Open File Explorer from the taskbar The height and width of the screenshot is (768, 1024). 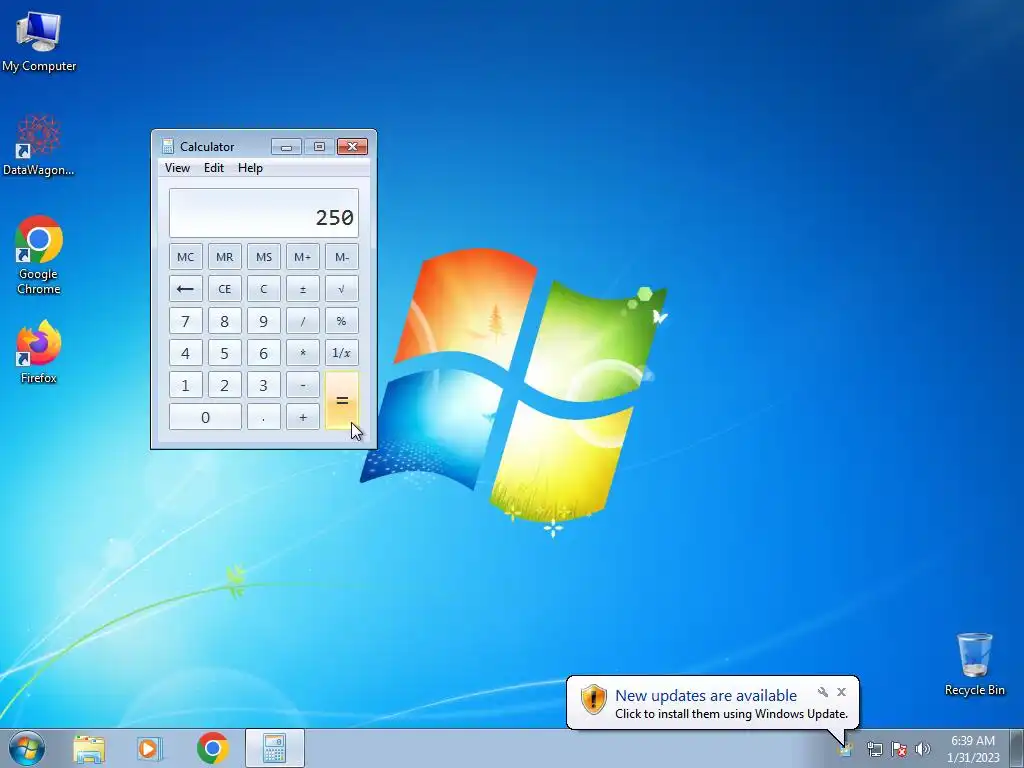[89, 748]
